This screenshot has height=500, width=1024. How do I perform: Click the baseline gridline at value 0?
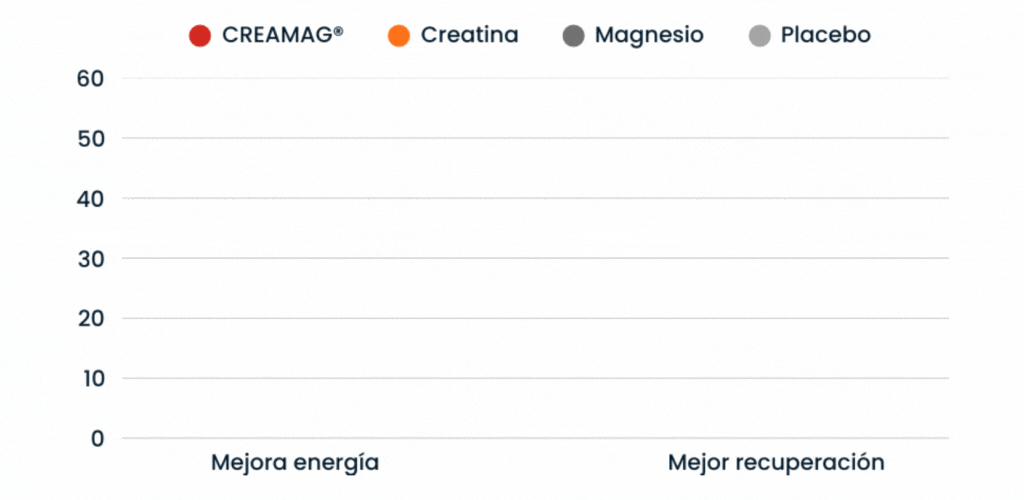click(x=535, y=438)
